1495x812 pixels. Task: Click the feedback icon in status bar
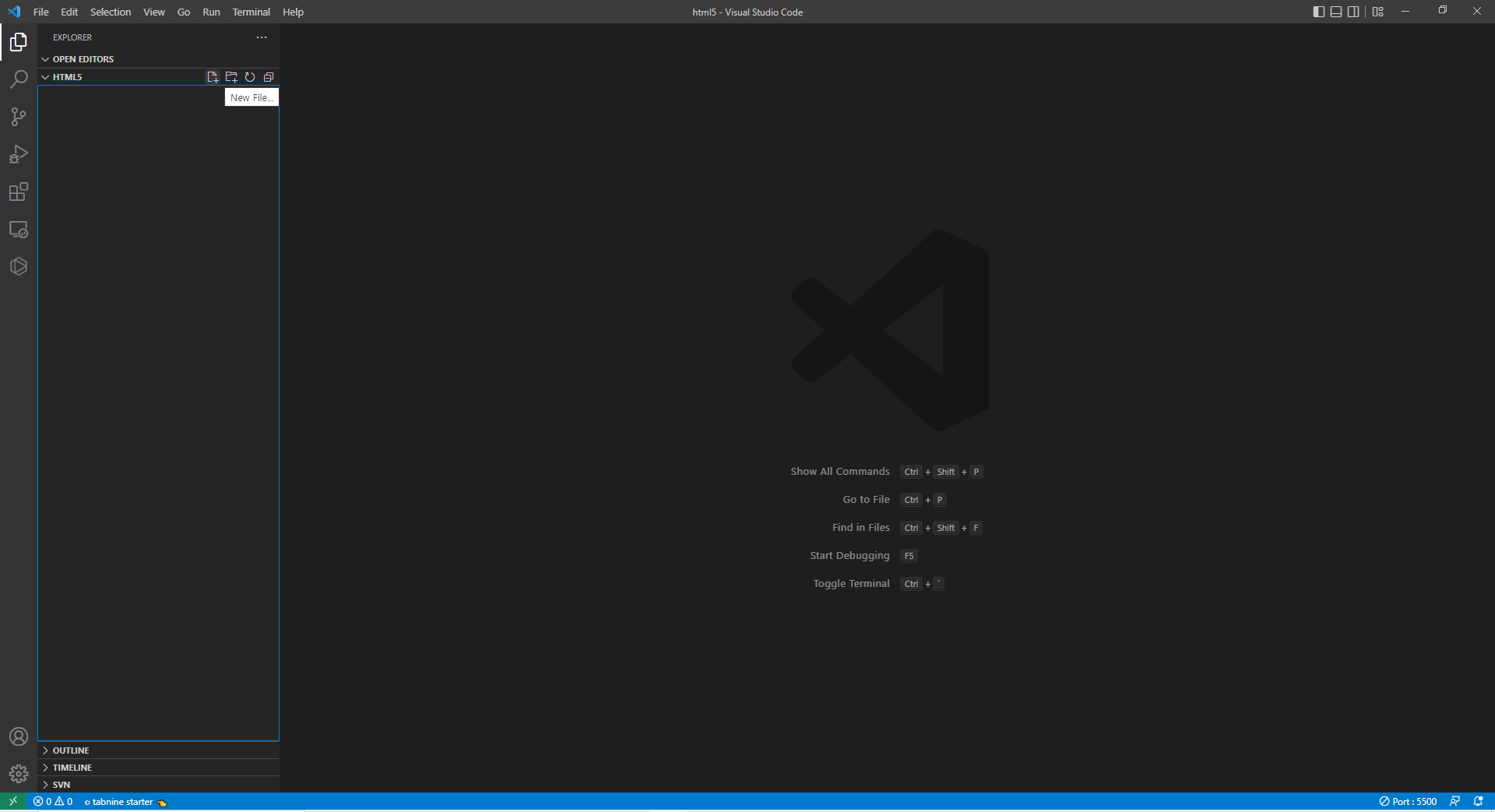(x=1455, y=801)
